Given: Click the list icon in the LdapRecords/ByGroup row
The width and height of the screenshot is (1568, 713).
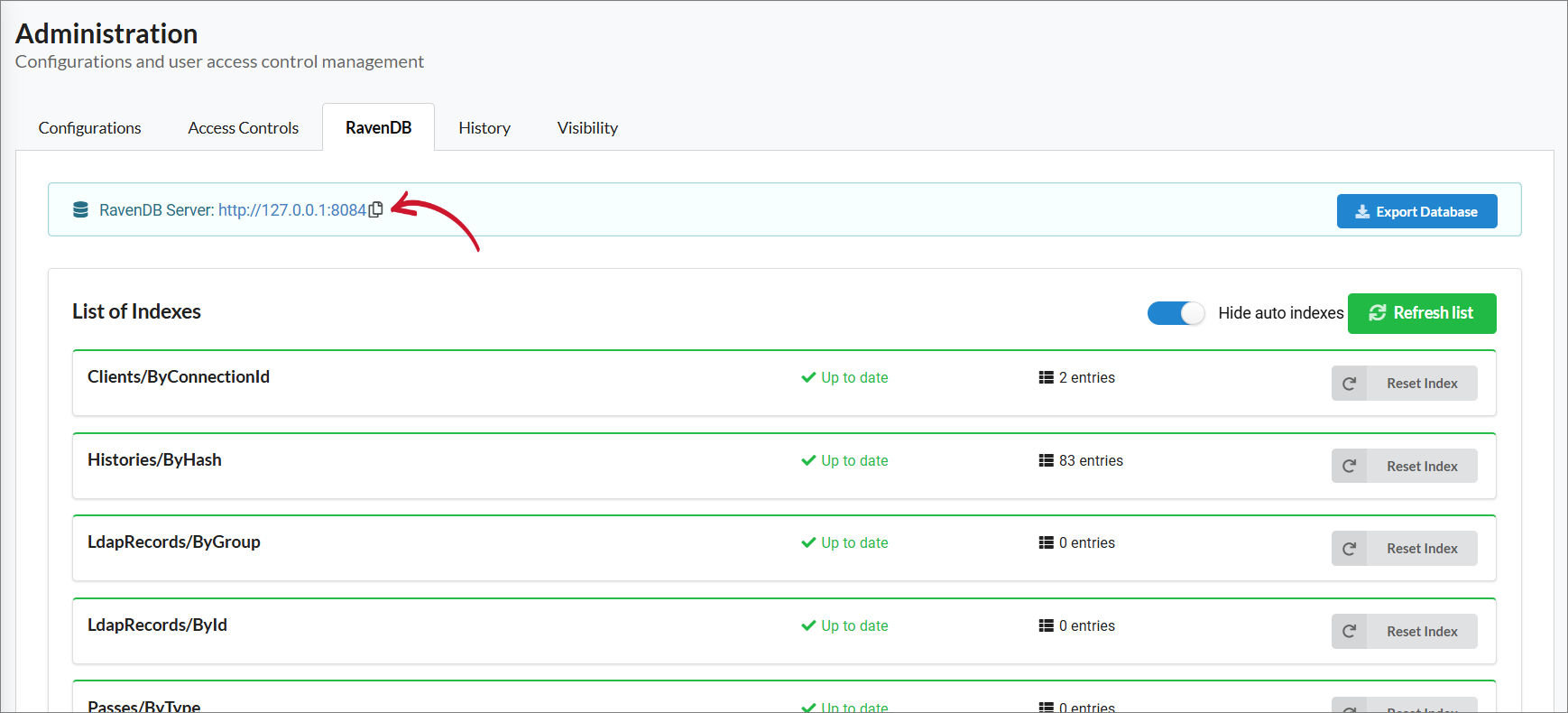Looking at the screenshot, I should pyautogui.click(x=1047, y=542).
